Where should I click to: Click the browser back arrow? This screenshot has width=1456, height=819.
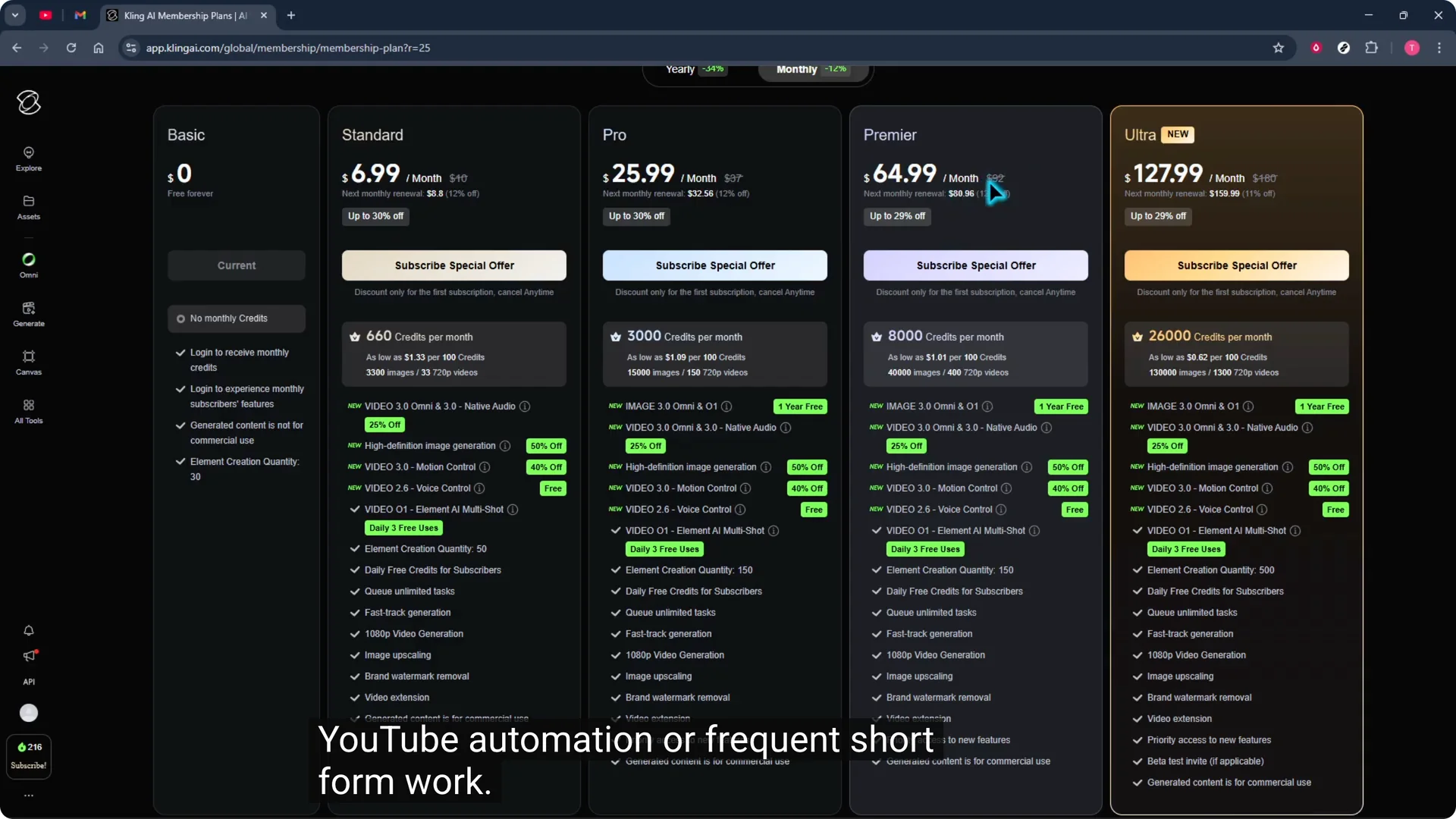[x=17, y=48]
